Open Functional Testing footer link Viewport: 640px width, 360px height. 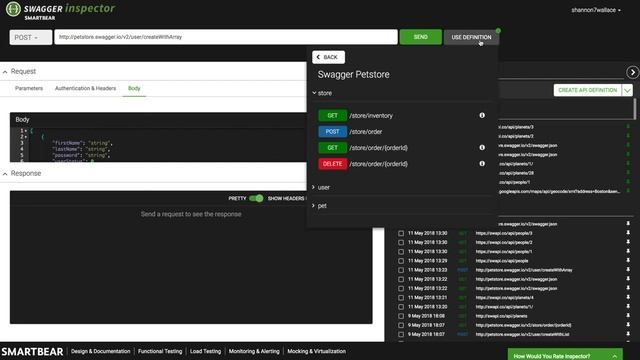pyautogui.click(x=160, y=351)
